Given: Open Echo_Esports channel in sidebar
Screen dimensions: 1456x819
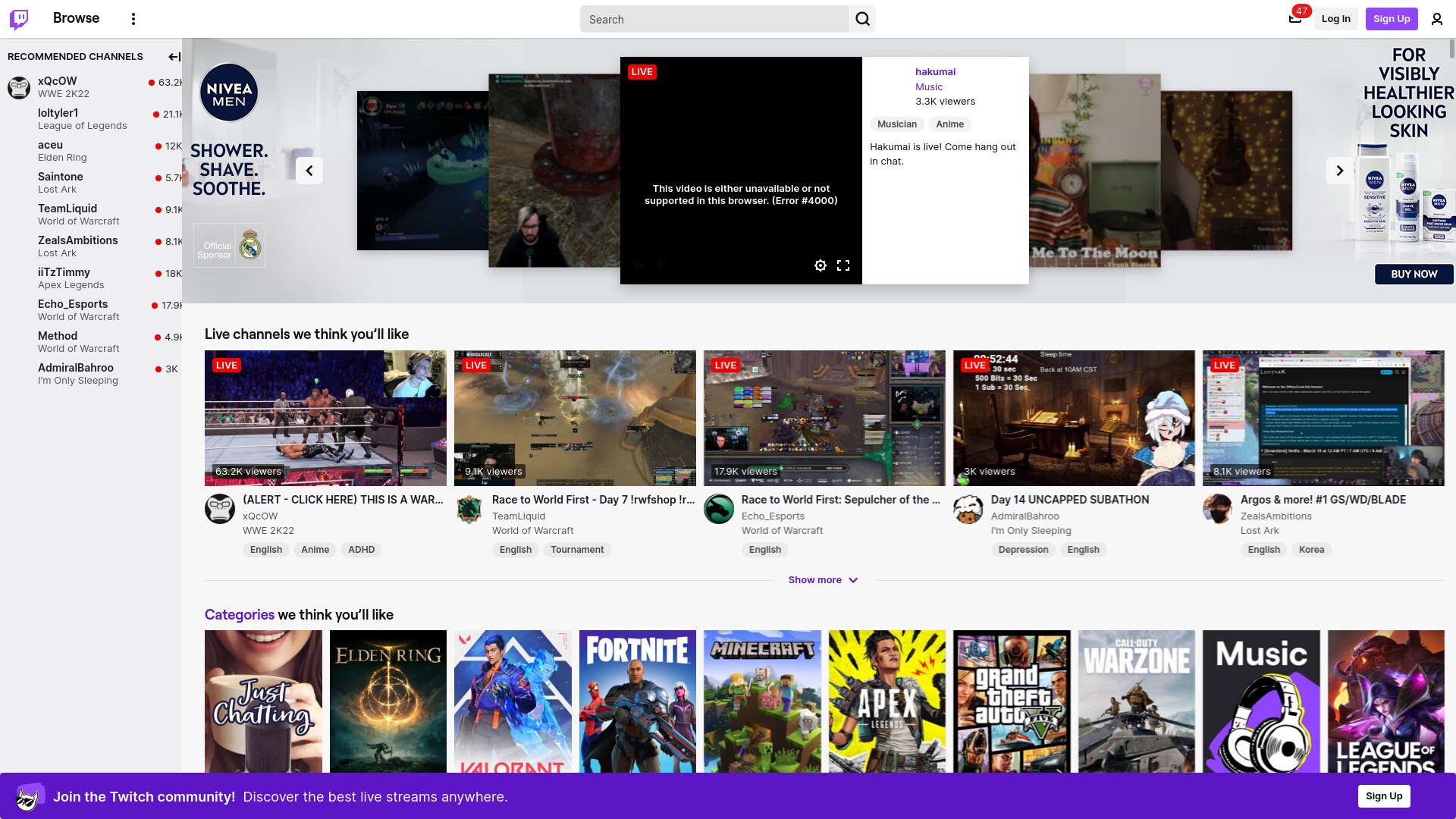Looking at the screenshot, I should pyautogui.click(x=93, y=310).
